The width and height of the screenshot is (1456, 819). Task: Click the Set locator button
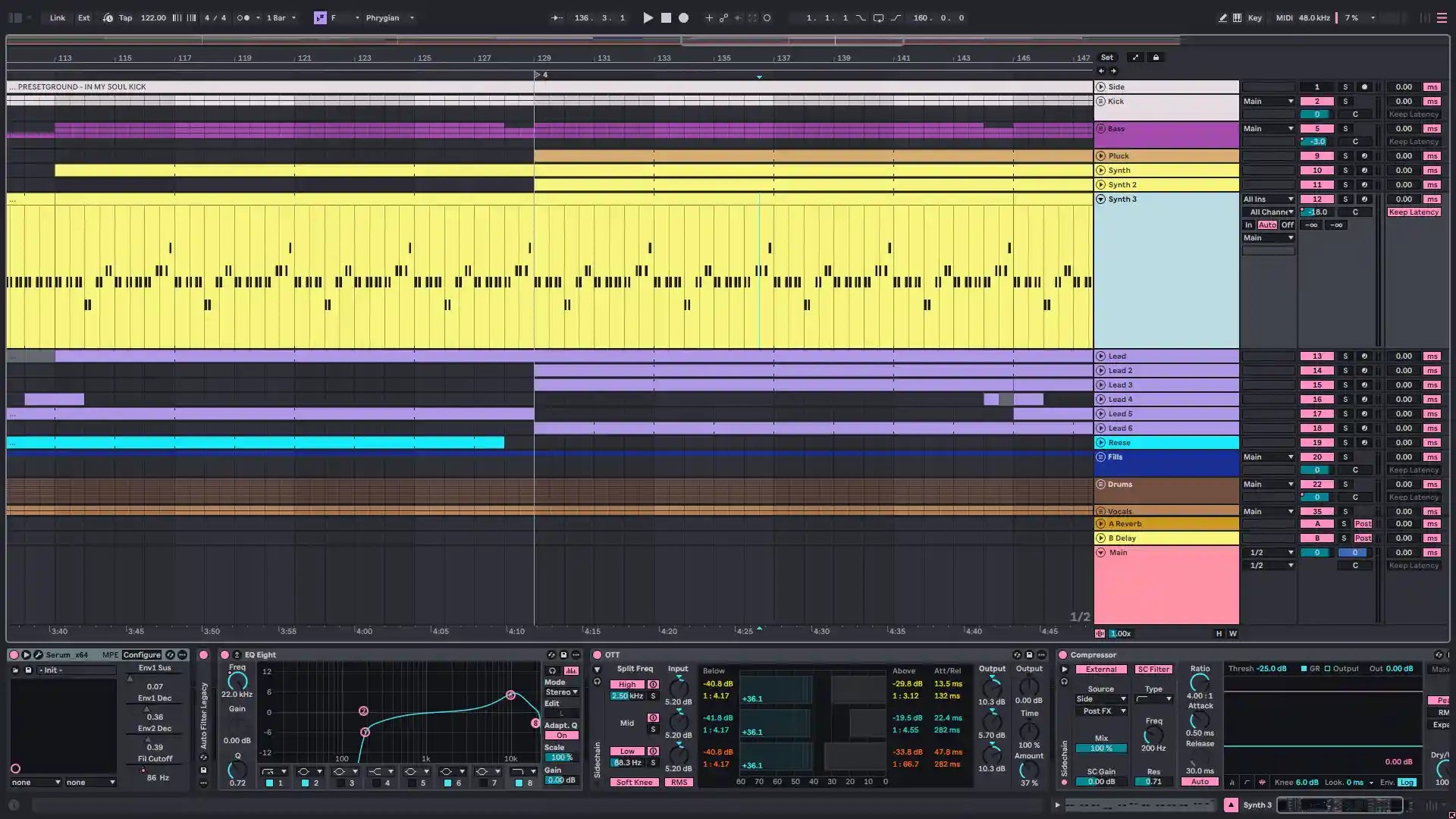coord(1107,58)
